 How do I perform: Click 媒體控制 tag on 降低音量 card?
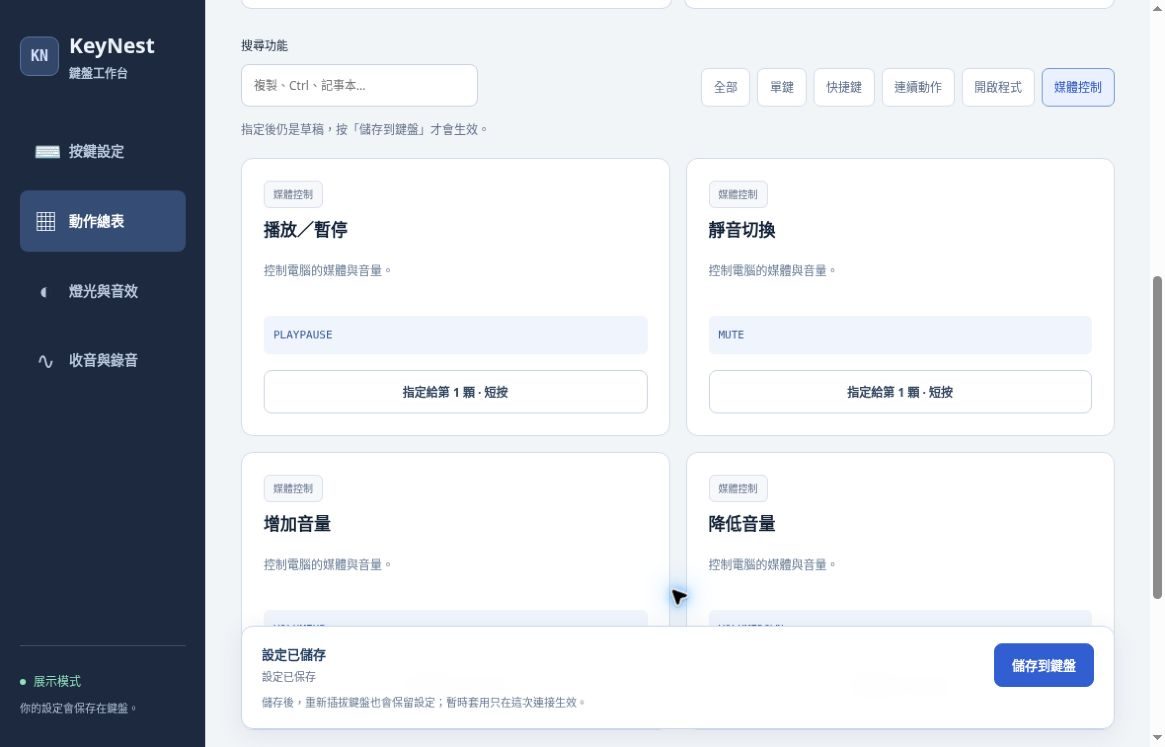pyautogui.click(x=738, y=488)
